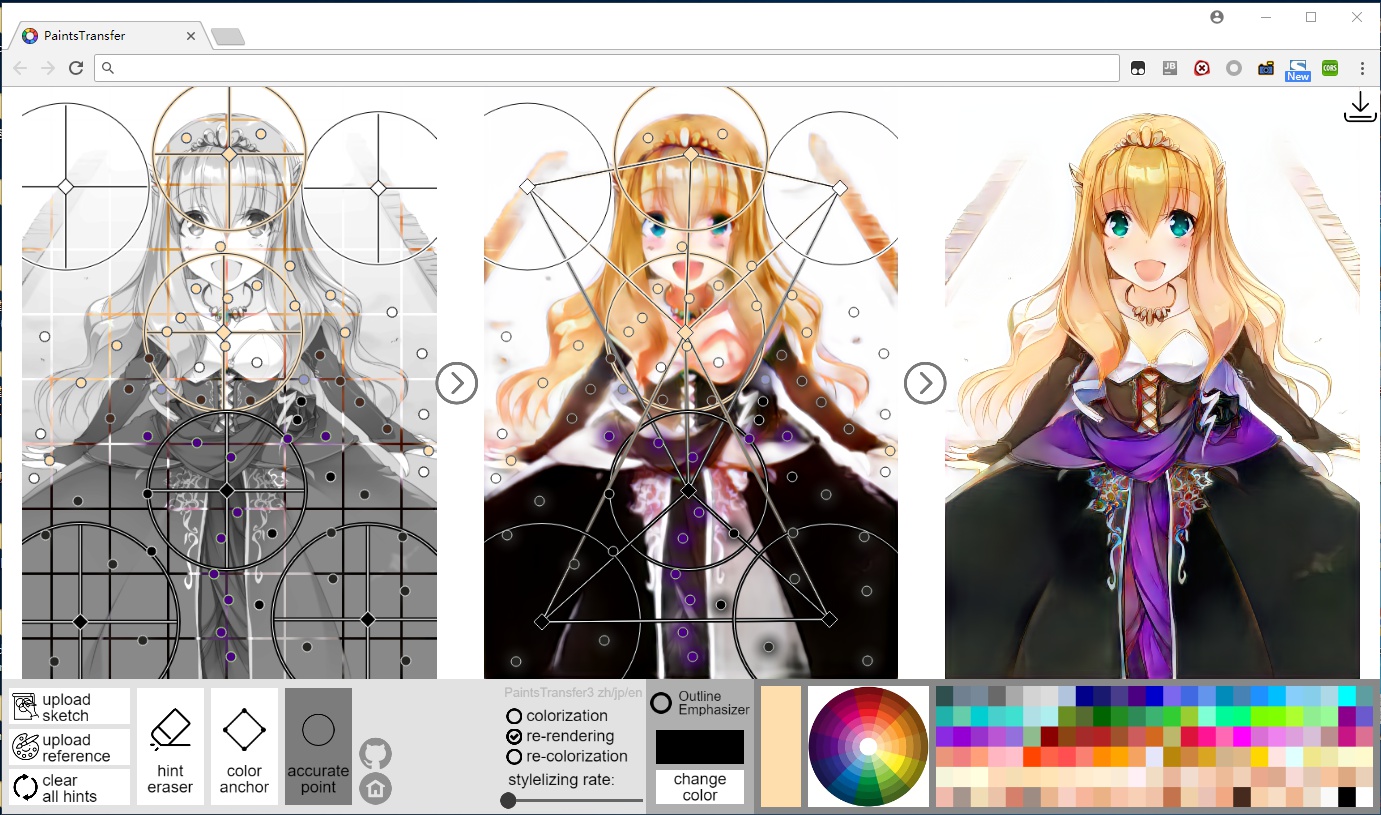Open the gray circle extension icon
This screenshot has width=1381, height=815.
(1234, 68)
